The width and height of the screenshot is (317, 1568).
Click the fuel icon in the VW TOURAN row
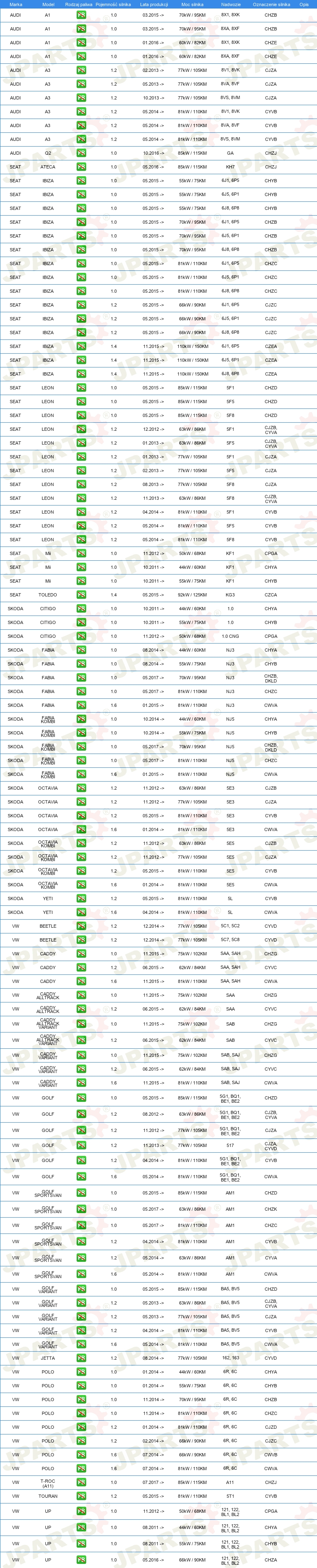point(81,1496)
